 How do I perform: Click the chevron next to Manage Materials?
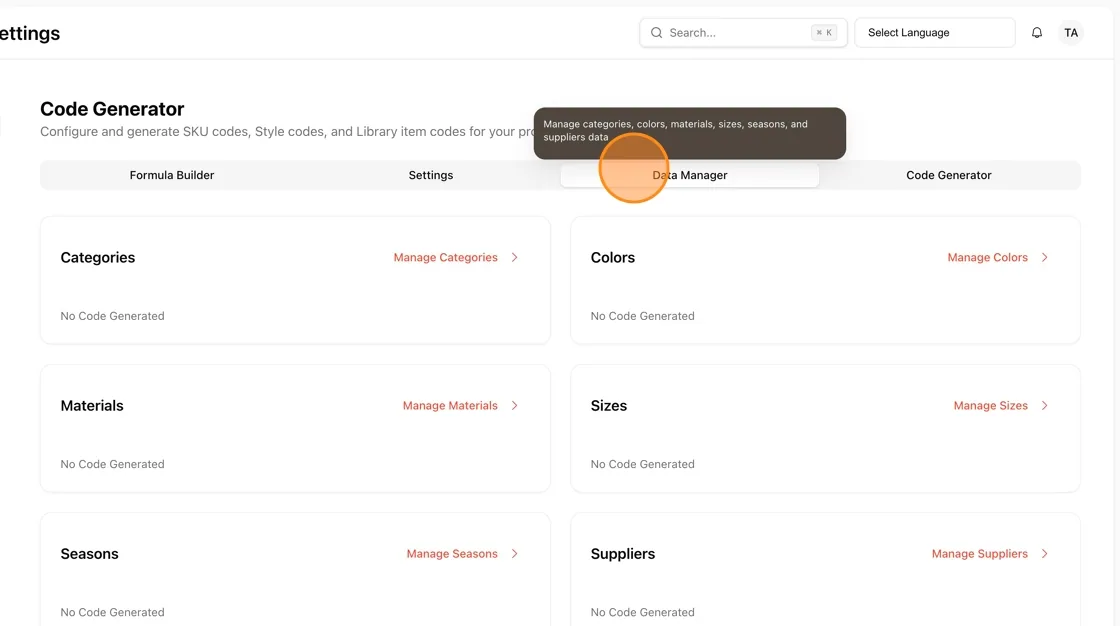[x=514, y=405]
